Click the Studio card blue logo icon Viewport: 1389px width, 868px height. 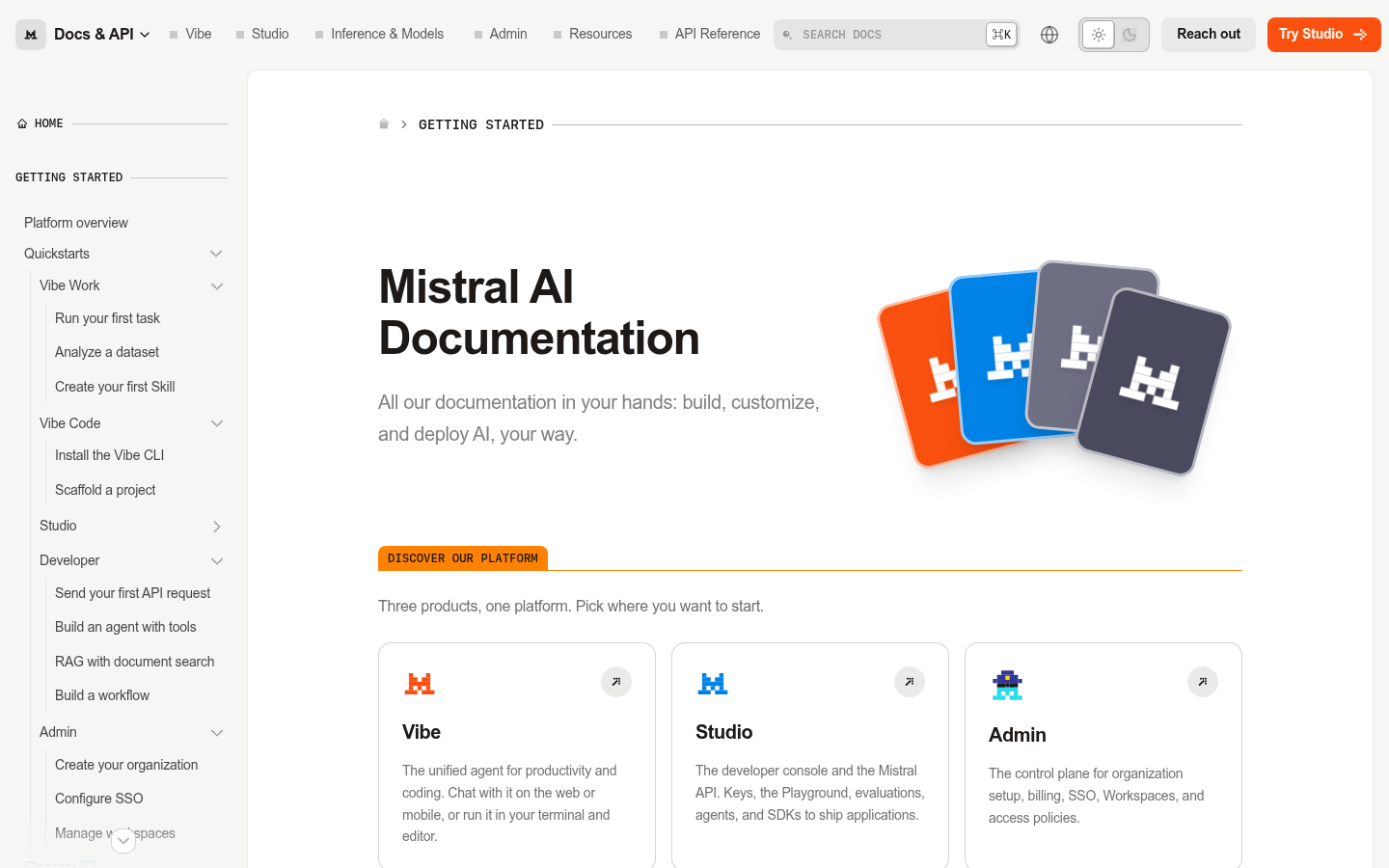(x=713, y=684)
